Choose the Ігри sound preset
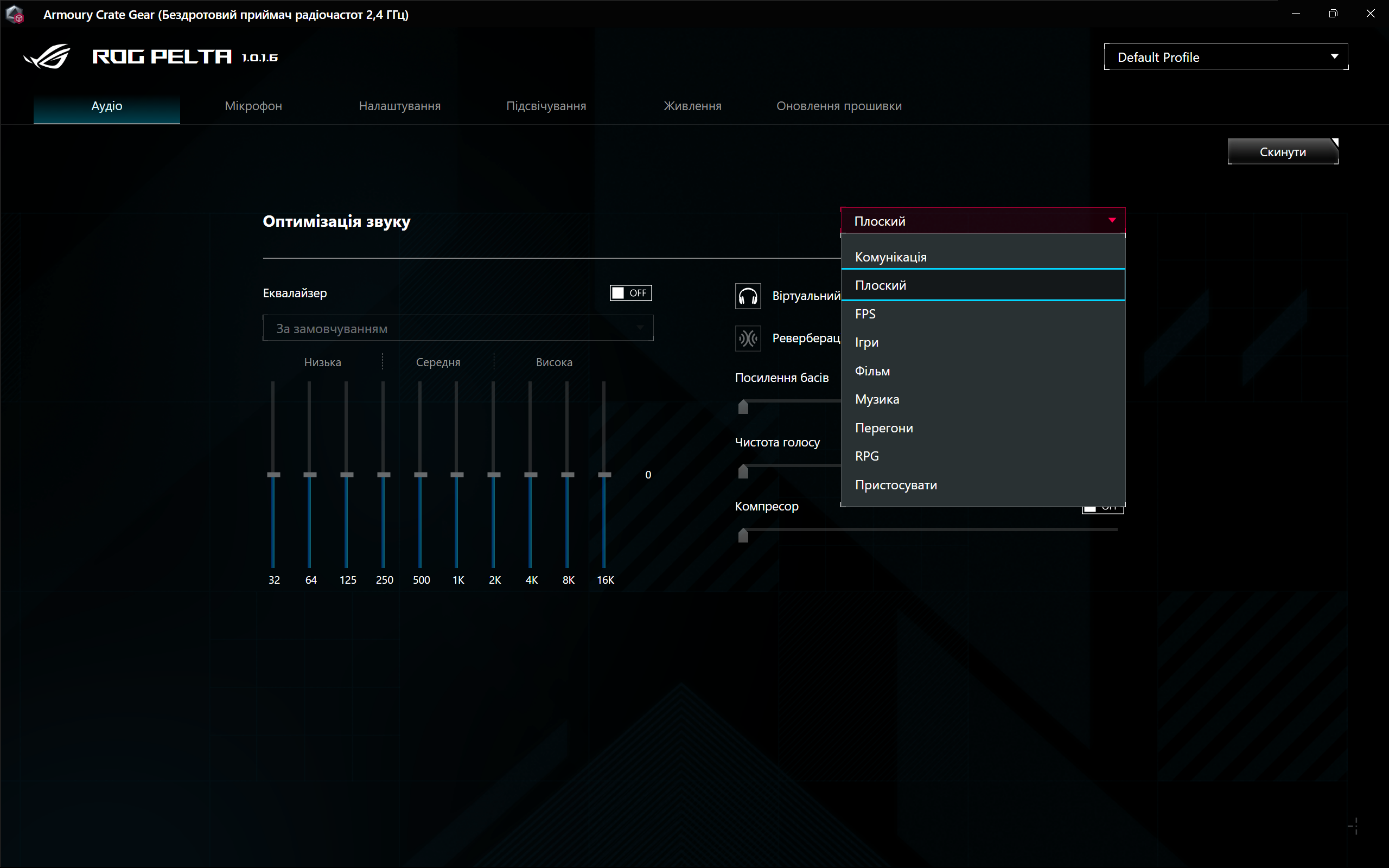 pyautogui.click(x=983, y=342)
